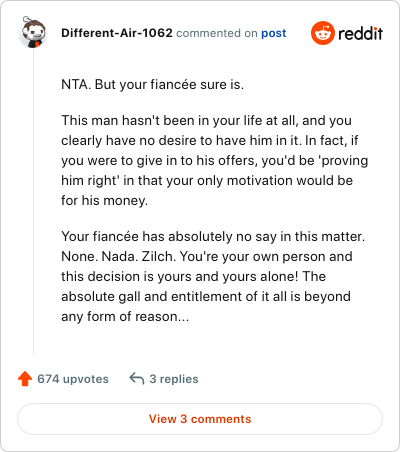Click the 'None. Nada. Zilch.' sentence
Image resolution: width=400 pixels, height=452 pixels.
[x=119, y=256]
